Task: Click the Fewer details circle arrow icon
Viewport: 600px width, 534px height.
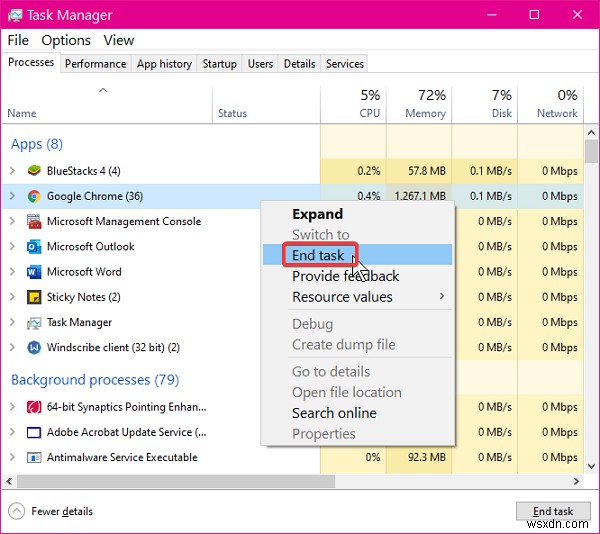Action: pos(16,511)
